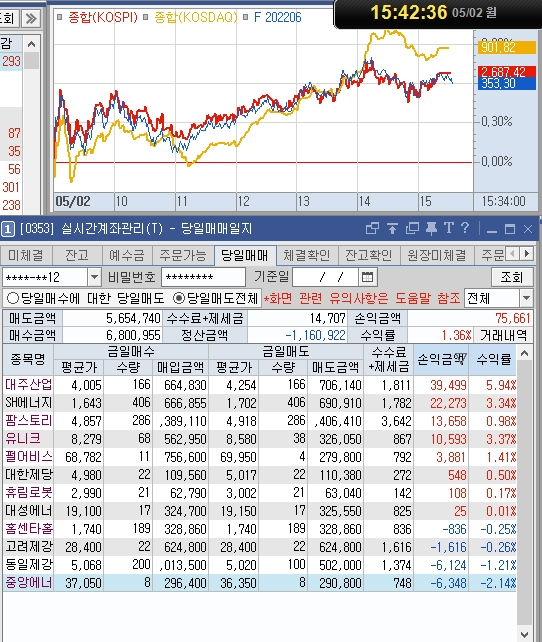Select the 대성에너 row name
Screen dimensions: 542x642
[x=28, y=511]
